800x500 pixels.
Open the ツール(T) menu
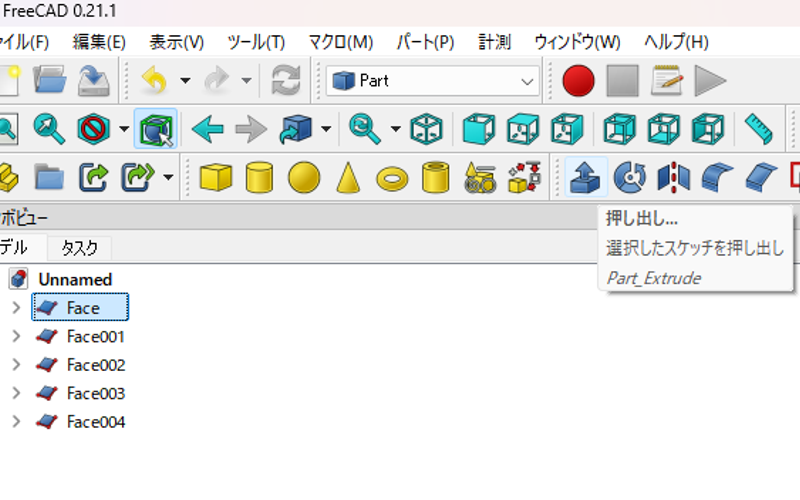pos(256,42)
